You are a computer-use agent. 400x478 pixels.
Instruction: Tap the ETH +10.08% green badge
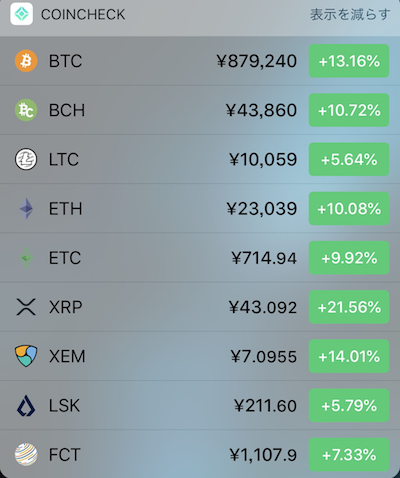point(349,208)
